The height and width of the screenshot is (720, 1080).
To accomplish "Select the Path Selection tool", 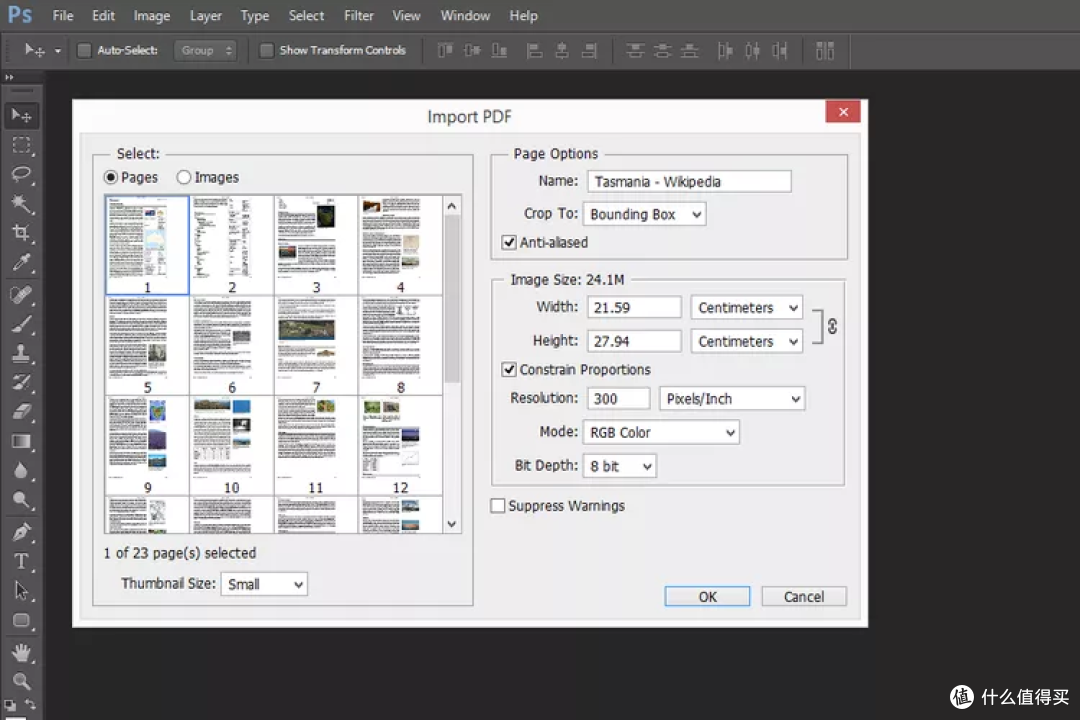I will point(21,591).
